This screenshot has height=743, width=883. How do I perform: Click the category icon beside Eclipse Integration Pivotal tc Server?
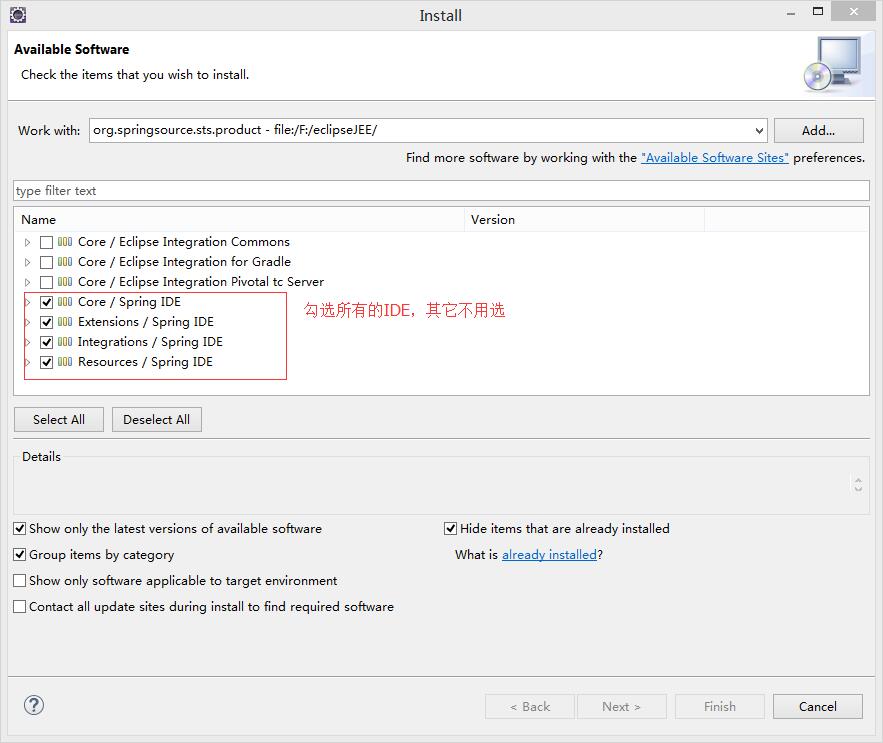[65, 282]
